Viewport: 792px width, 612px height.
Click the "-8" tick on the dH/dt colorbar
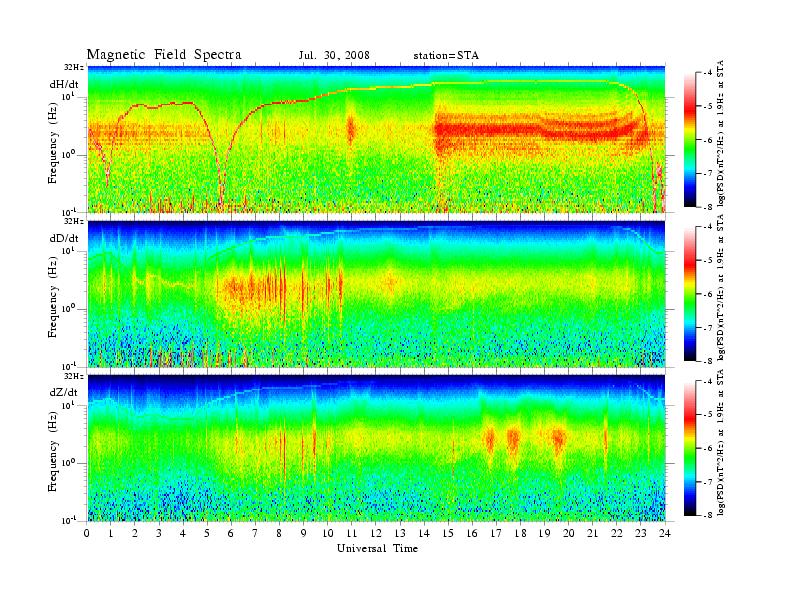pos(707,206)
